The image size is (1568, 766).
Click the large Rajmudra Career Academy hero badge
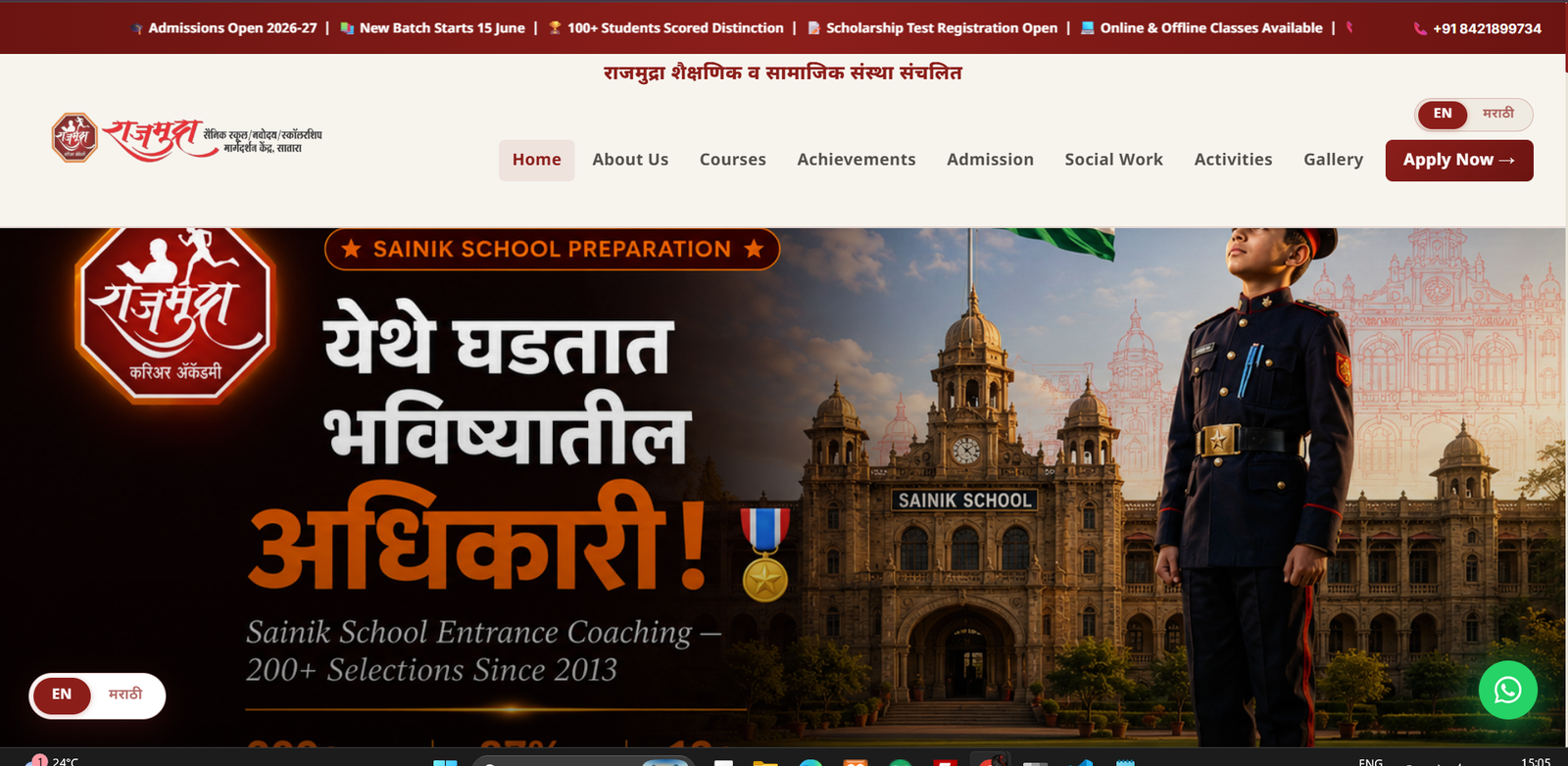point(175,315)
